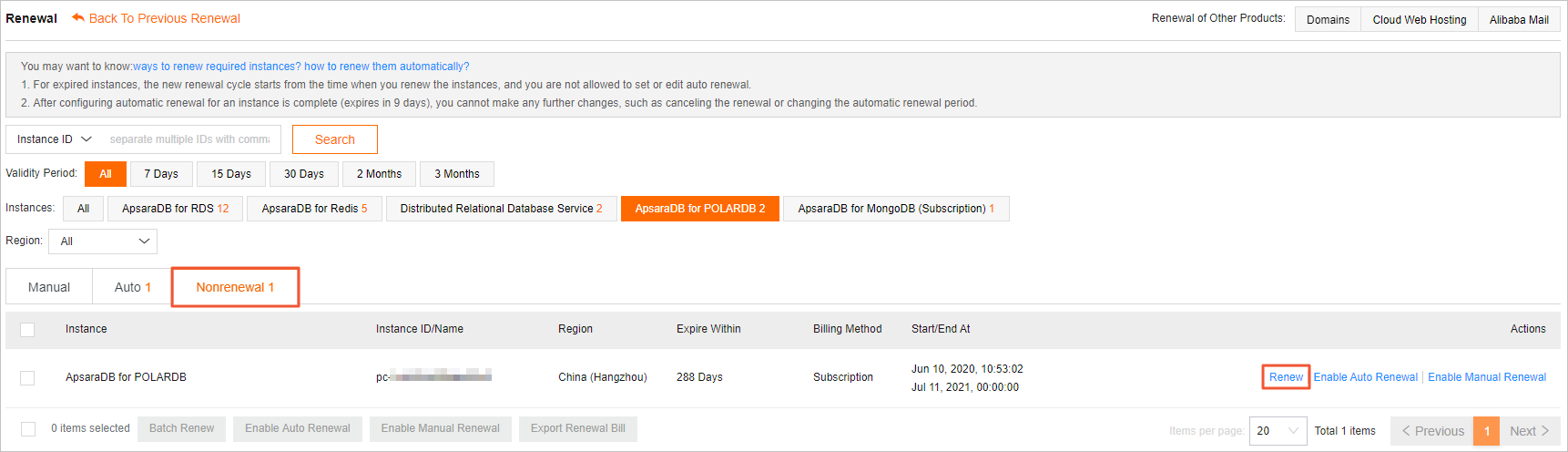Click the bottom Enable Auto Renewal button
Screen dimensions: 1568x452
[298, 428]
